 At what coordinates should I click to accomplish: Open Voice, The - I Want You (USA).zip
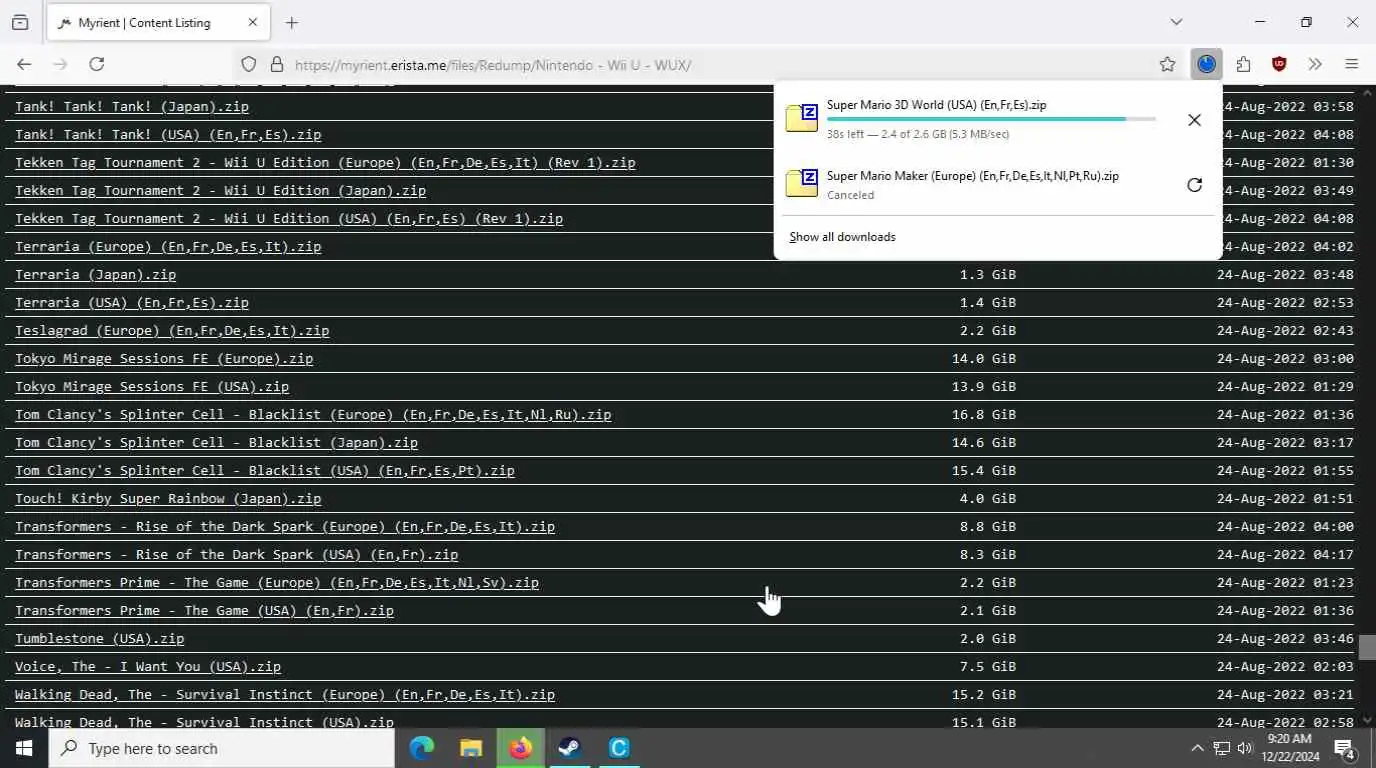148,666
